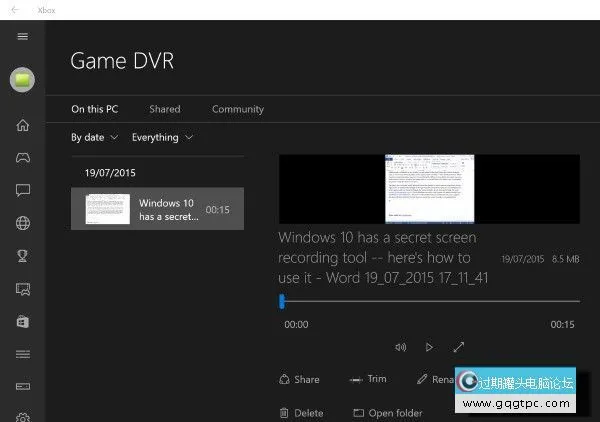Expand video to full screen
600x422 pixels.
(x=458, y=347)
